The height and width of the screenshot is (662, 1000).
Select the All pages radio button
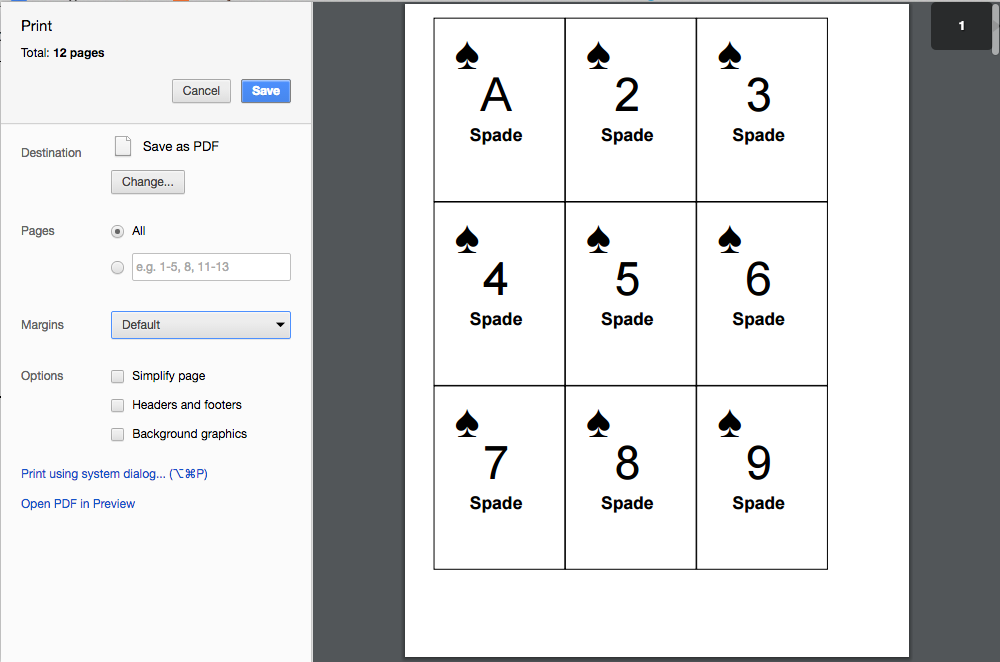point(118,231)
